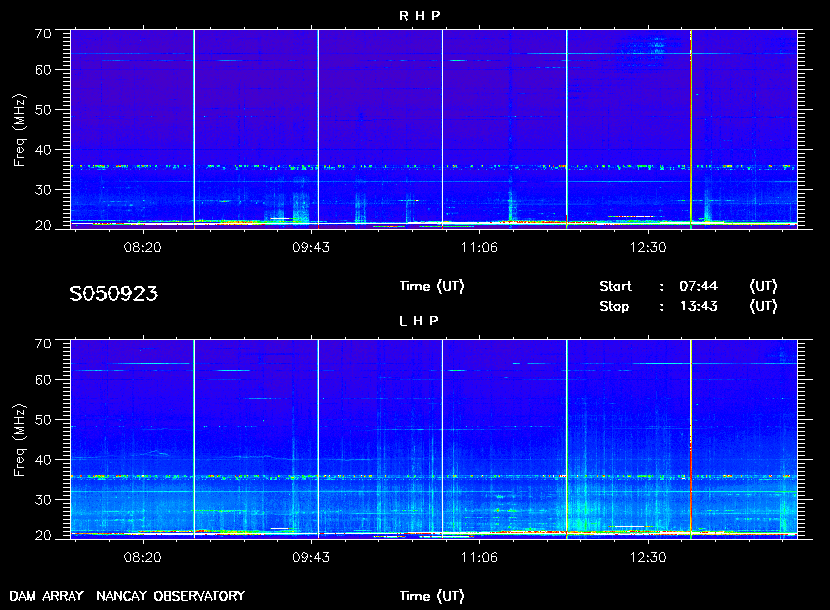The width and height of the screenshot is (830, 610).
Task: Click the 50 frequency tick on the RHP axis
Action: [43, 110]
